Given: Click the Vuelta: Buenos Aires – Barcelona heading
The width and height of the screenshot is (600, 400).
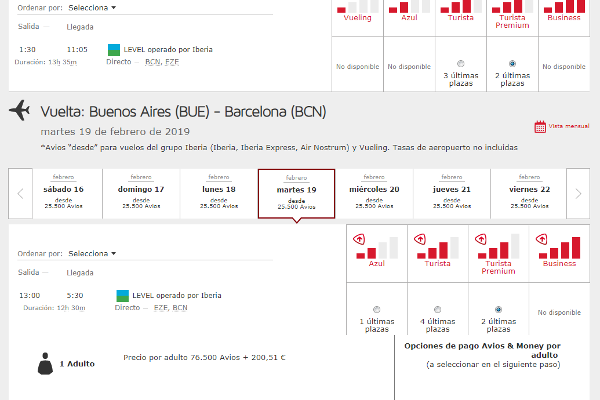Looking at the screenshot, I should [183, 112].
